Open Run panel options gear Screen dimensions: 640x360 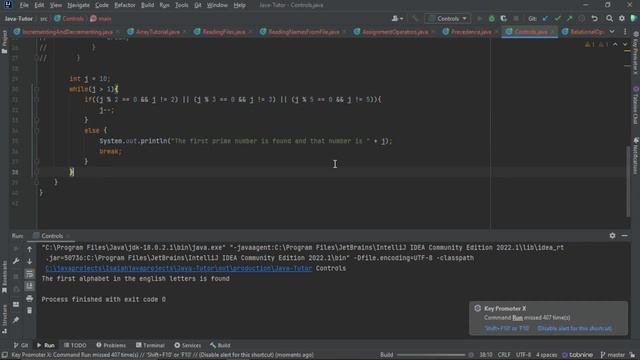coord(612,236)
